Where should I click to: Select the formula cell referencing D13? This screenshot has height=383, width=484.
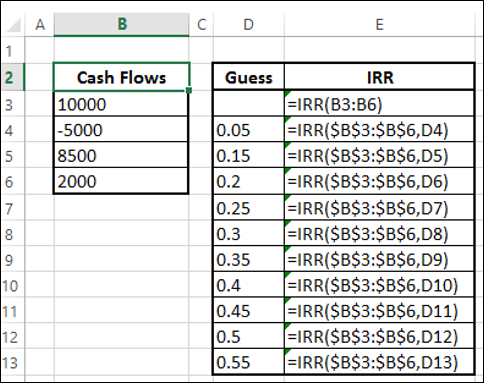(x=380, y=362)
